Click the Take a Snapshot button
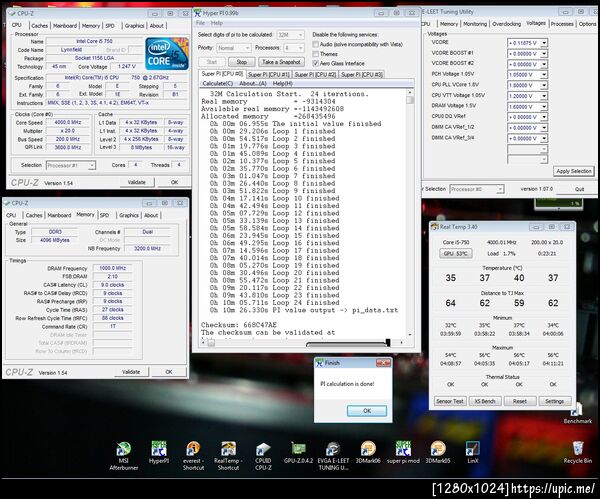The height and width of the screenshot is (499, 600). click(x=281, y=62)
